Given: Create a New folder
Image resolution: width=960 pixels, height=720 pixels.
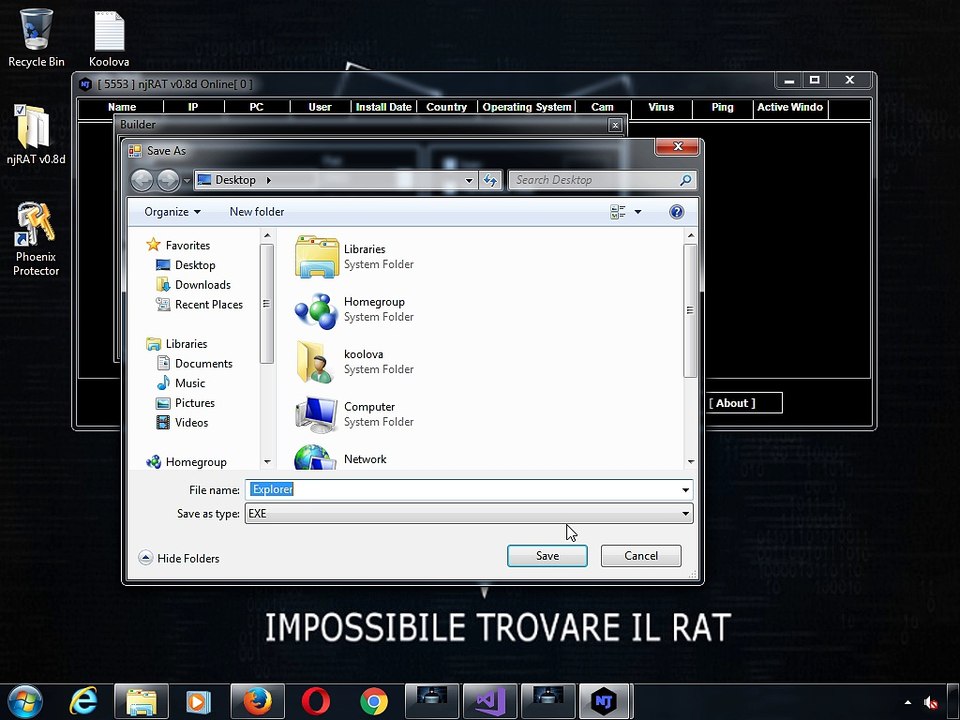Looking at the screenshot, I should (x=257, y=212).
